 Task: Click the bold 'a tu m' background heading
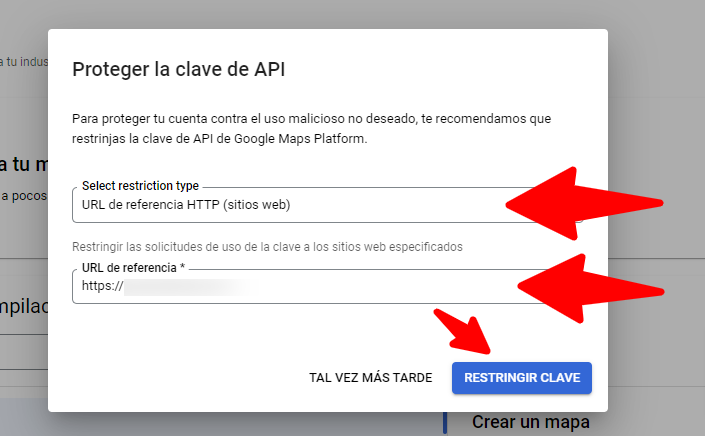point(22,164)
